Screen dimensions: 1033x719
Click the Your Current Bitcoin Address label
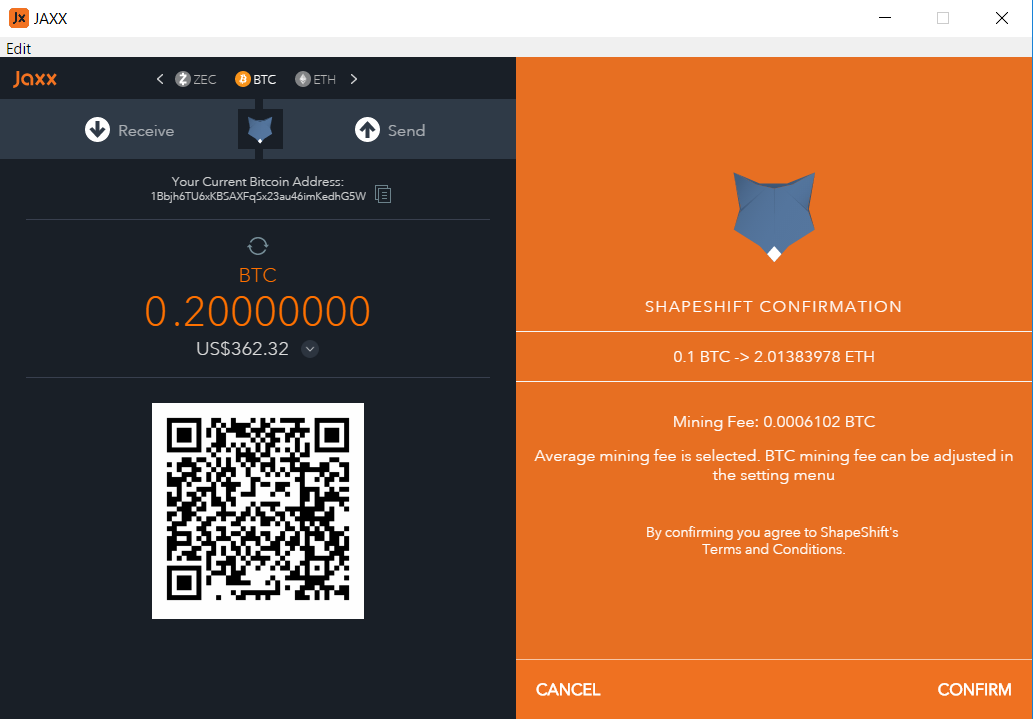click(258, 181)
